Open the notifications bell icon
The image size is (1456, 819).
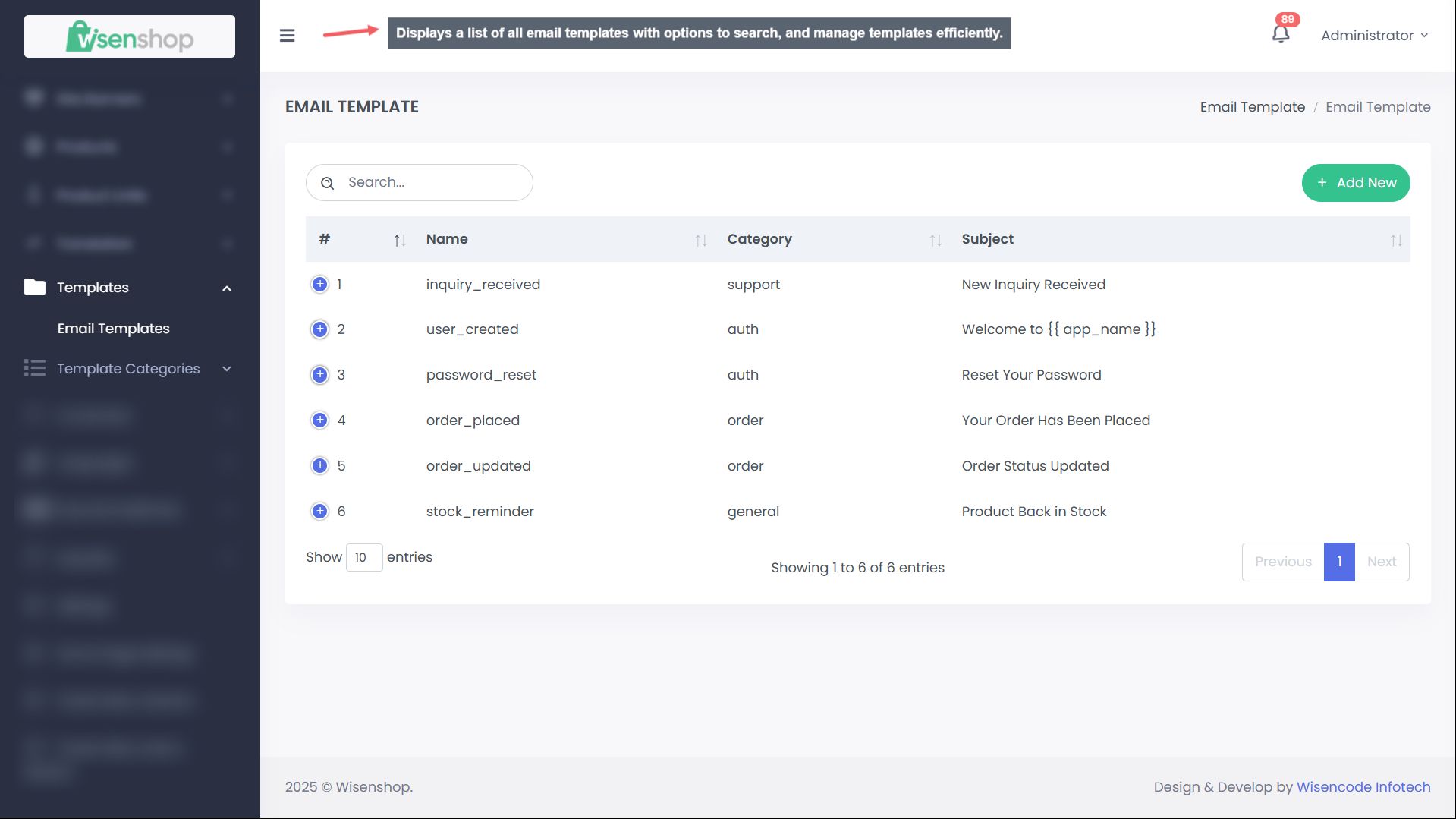tap(1281, 33)
